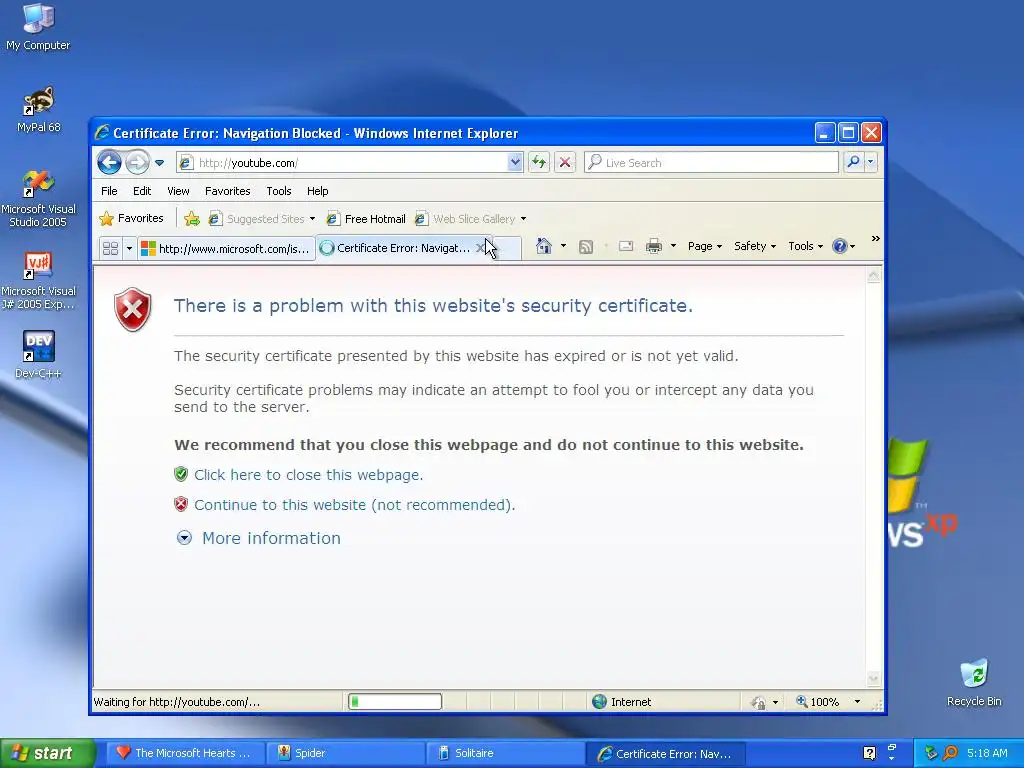This screenshot has height=768, width=1024.
Task: Open the Start menu
Action: [48, 753]
